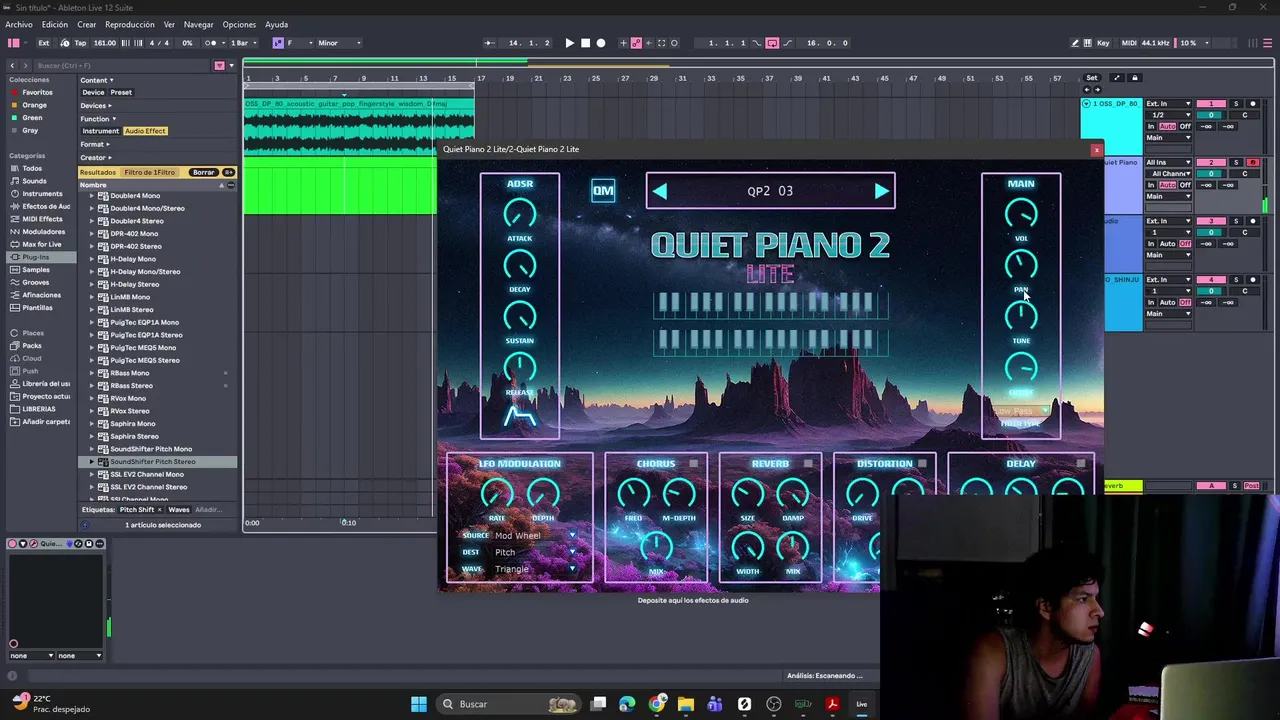Open the Max for Live category
The width and height of the screenshot is (1280, 720).
tap(42, 244)
